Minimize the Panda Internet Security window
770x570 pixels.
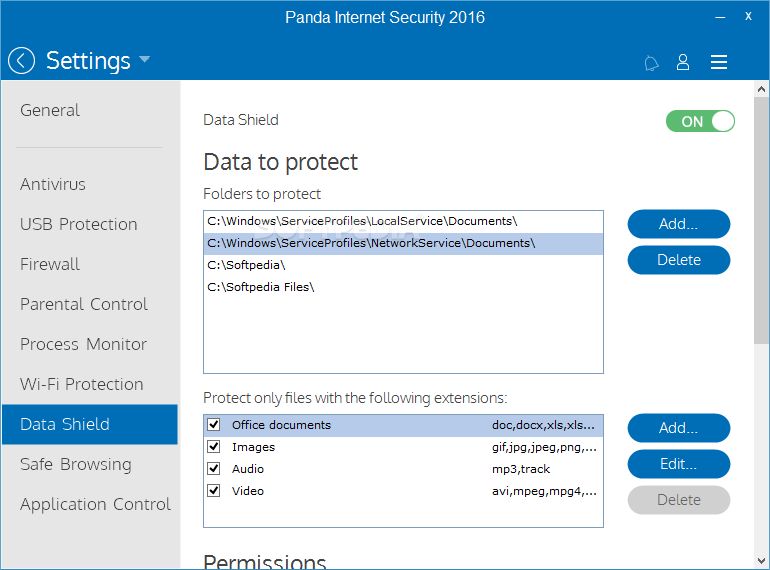[x=717, y=17]
